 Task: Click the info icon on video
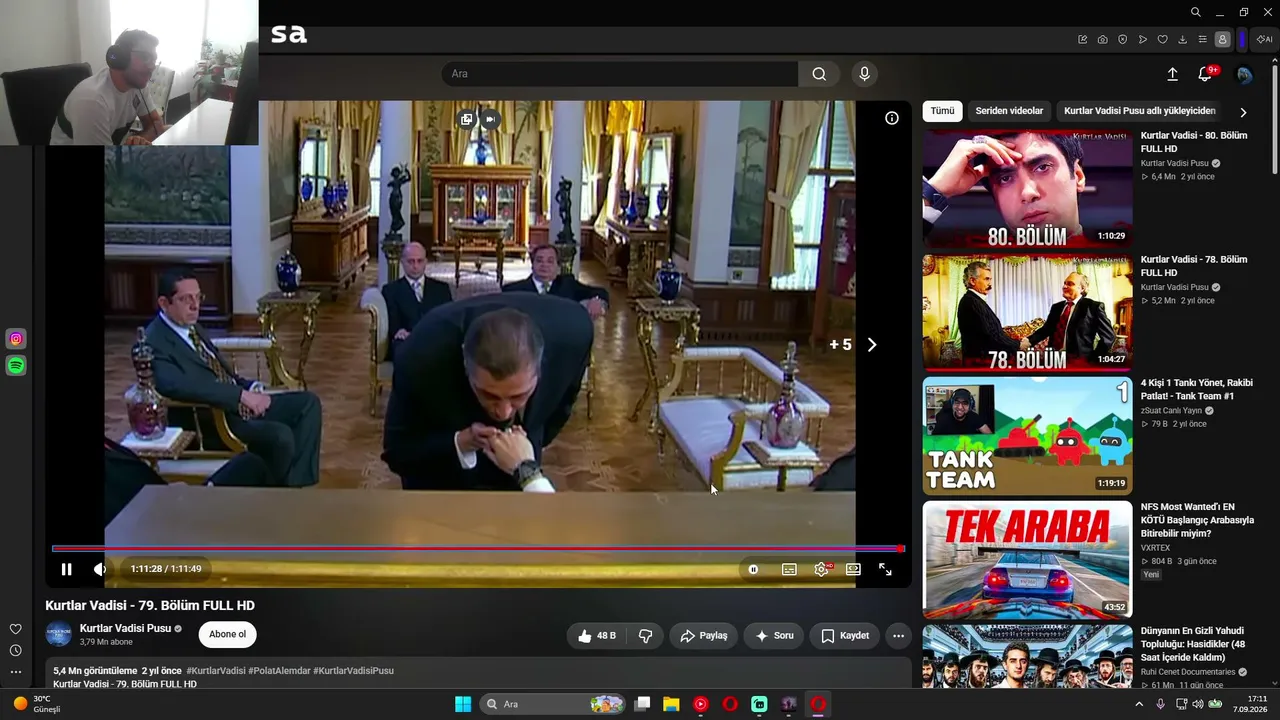click(x=892, y=118)
